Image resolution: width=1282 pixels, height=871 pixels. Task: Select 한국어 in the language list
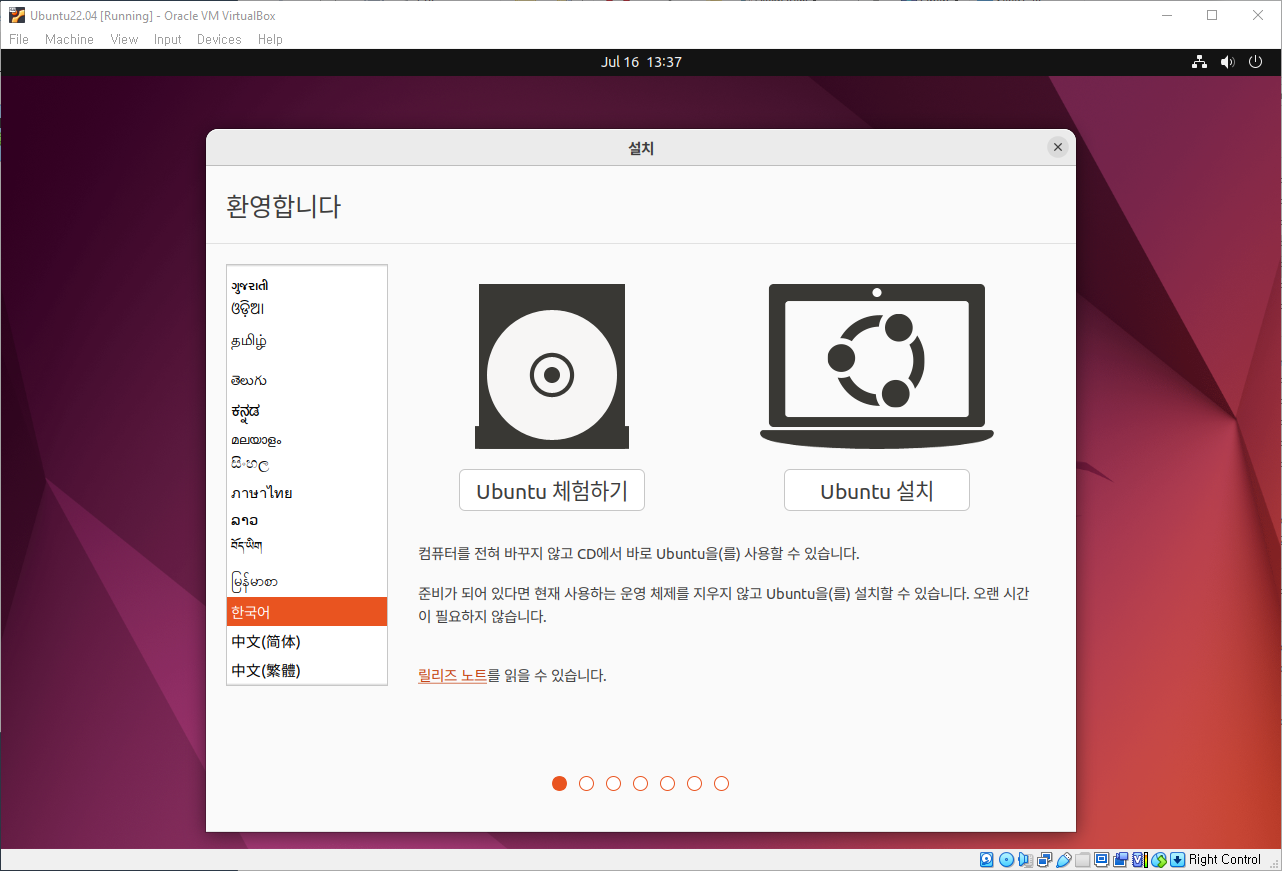pyautogui.click(x=307, y=612)
